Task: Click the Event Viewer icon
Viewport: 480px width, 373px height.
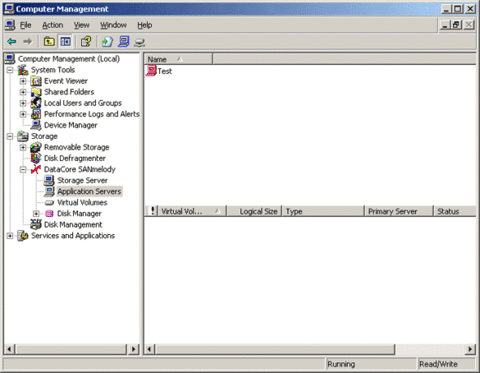Action: (36, 81)
